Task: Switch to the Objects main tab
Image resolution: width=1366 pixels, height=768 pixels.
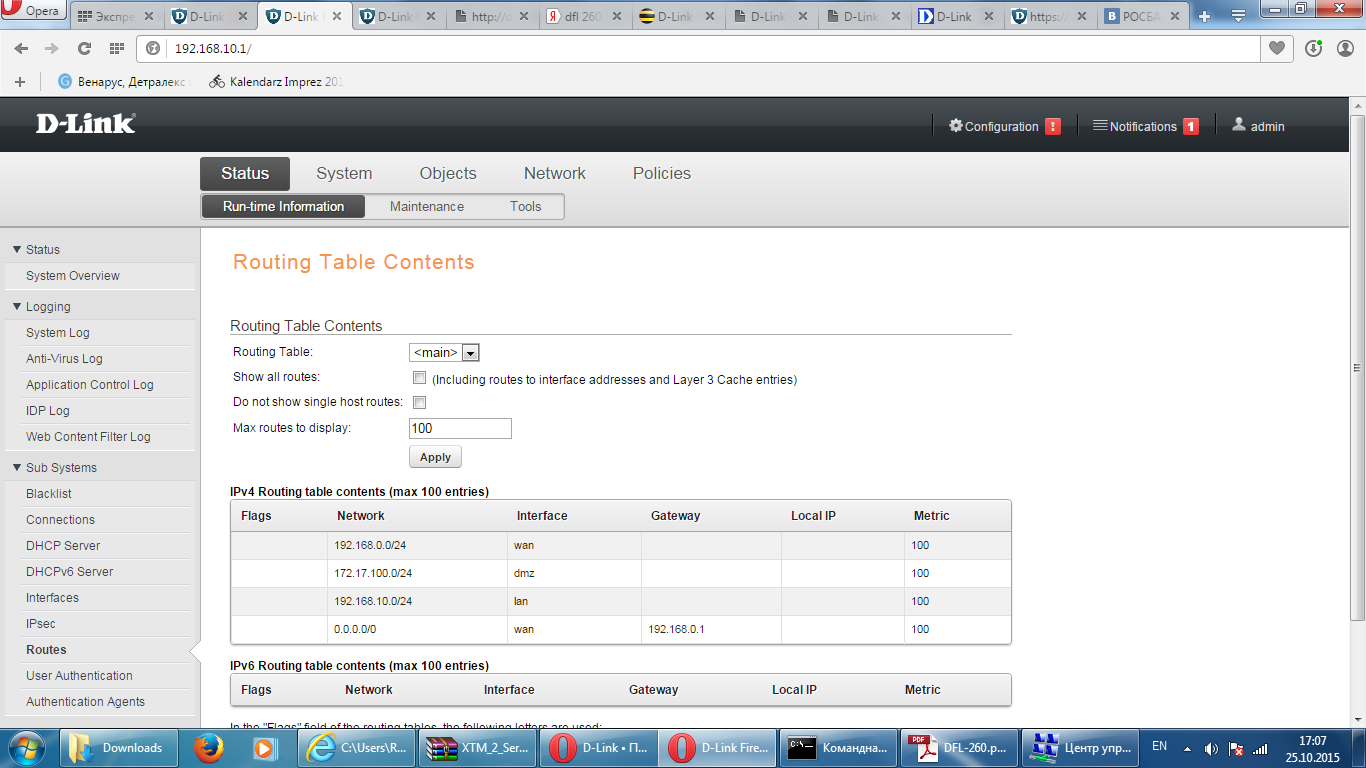Action: pos(448,173)
